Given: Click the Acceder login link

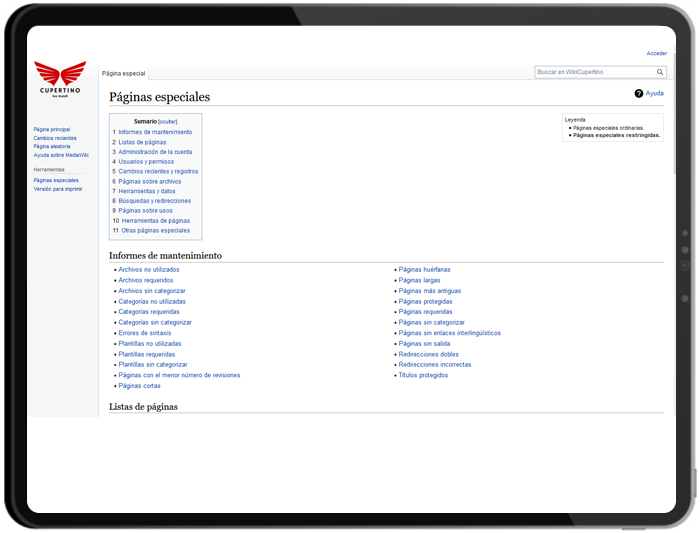Looking at the screenshot, I should coord(656,53).
